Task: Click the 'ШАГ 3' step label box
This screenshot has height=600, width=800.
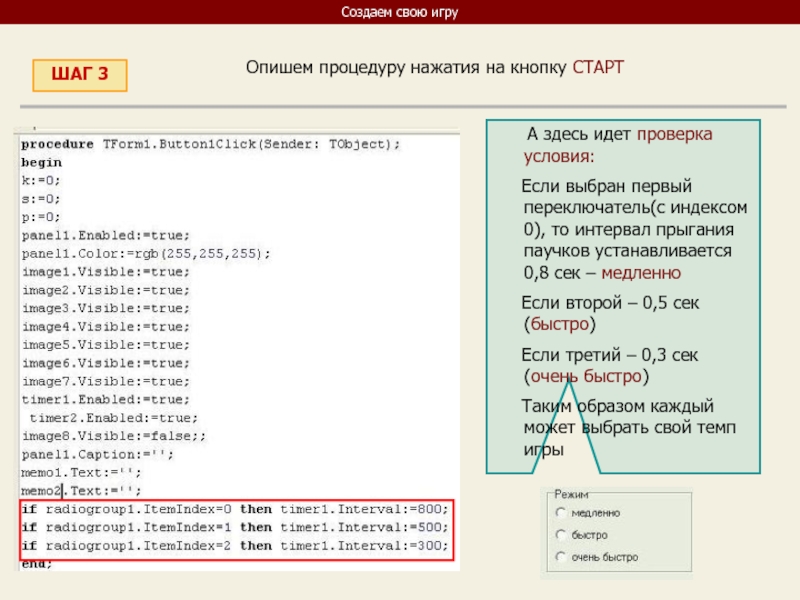Action: [x=80, y=75]
